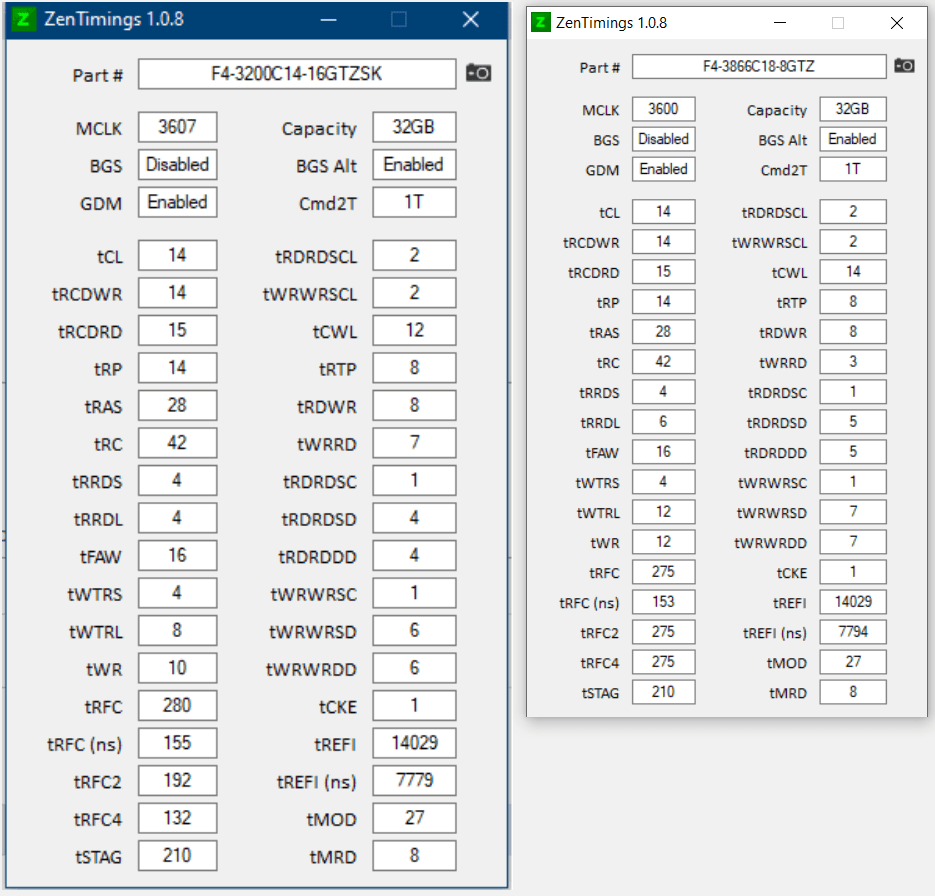The image size is (935, 896).
Task: Click tFAW value 16 in right window
Action: tap(663, 452)
